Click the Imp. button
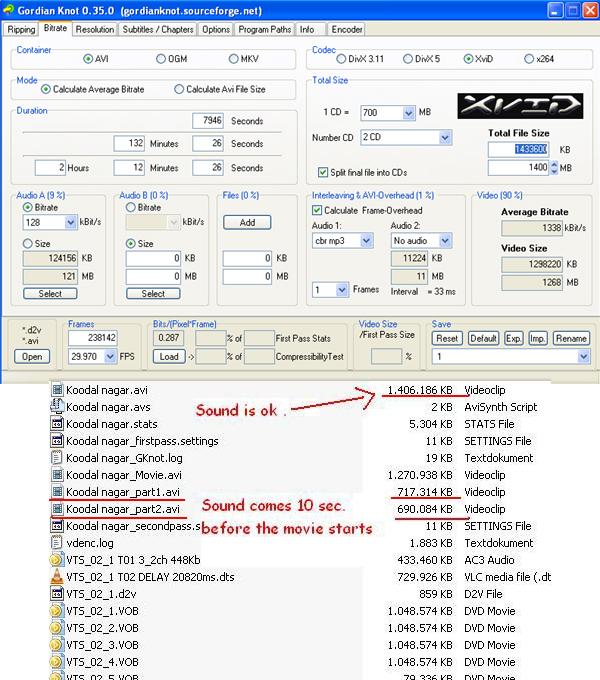Image resolution: width=600 pixels, height=680 pixels. 538,338
